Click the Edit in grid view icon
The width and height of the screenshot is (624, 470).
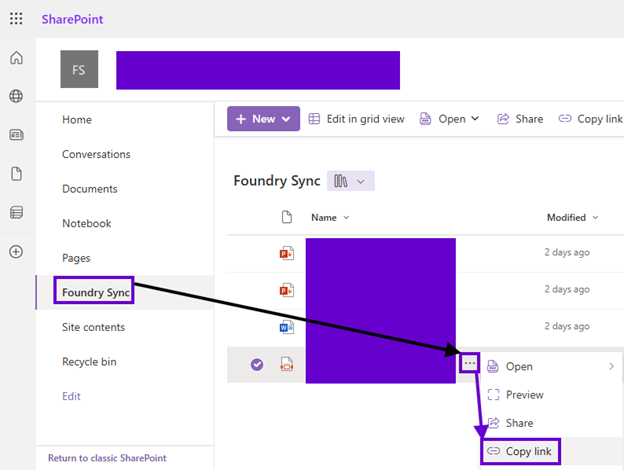point(314,119)
